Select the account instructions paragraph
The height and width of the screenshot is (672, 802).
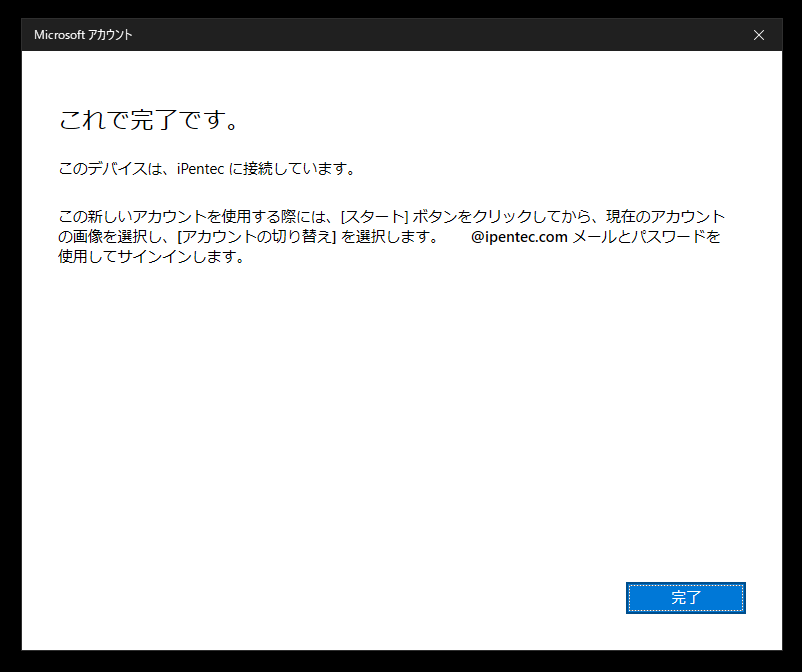tap(390, 237)
